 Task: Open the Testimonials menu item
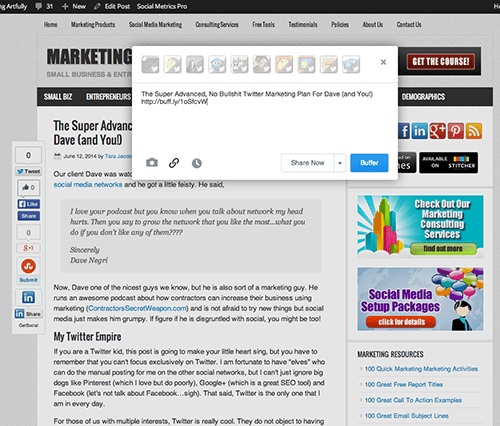(x=303, y=25)
